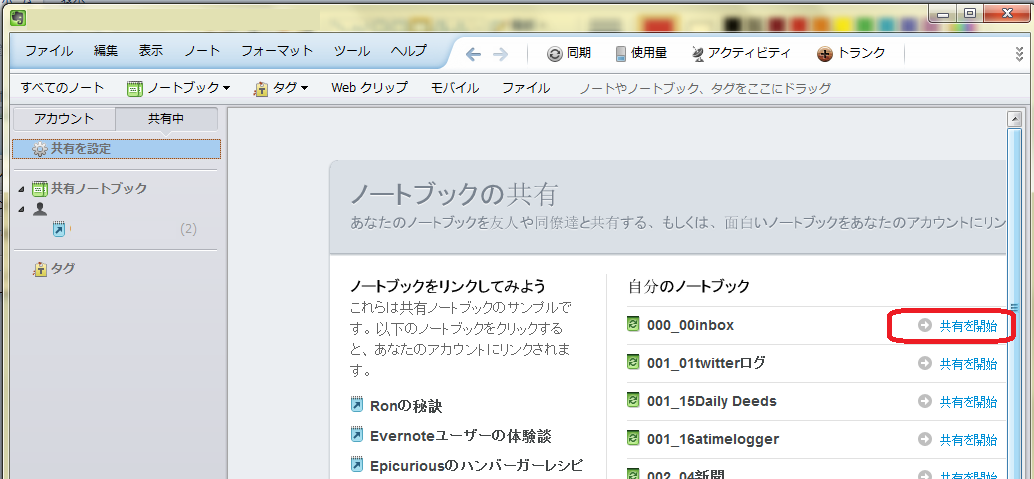Viewport: 1034px width, 479px height.
Task: Click the Evernote elephant icon in title bar
Action: click(18, 18)
